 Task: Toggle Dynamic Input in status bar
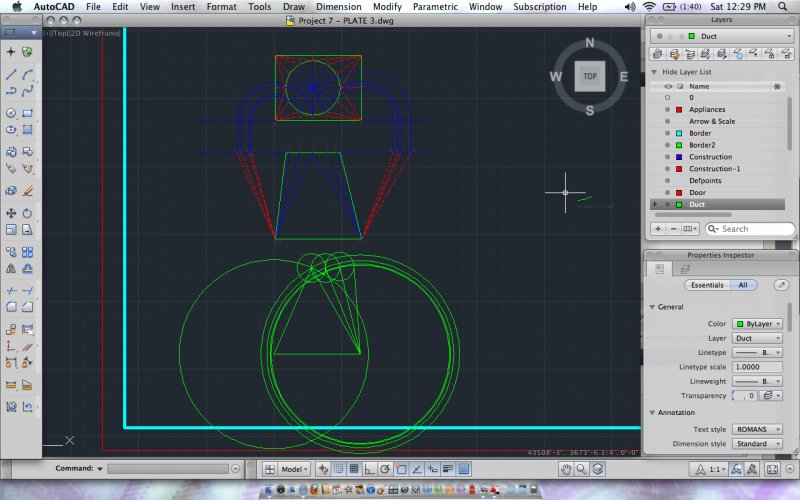(x=432, y=469)
